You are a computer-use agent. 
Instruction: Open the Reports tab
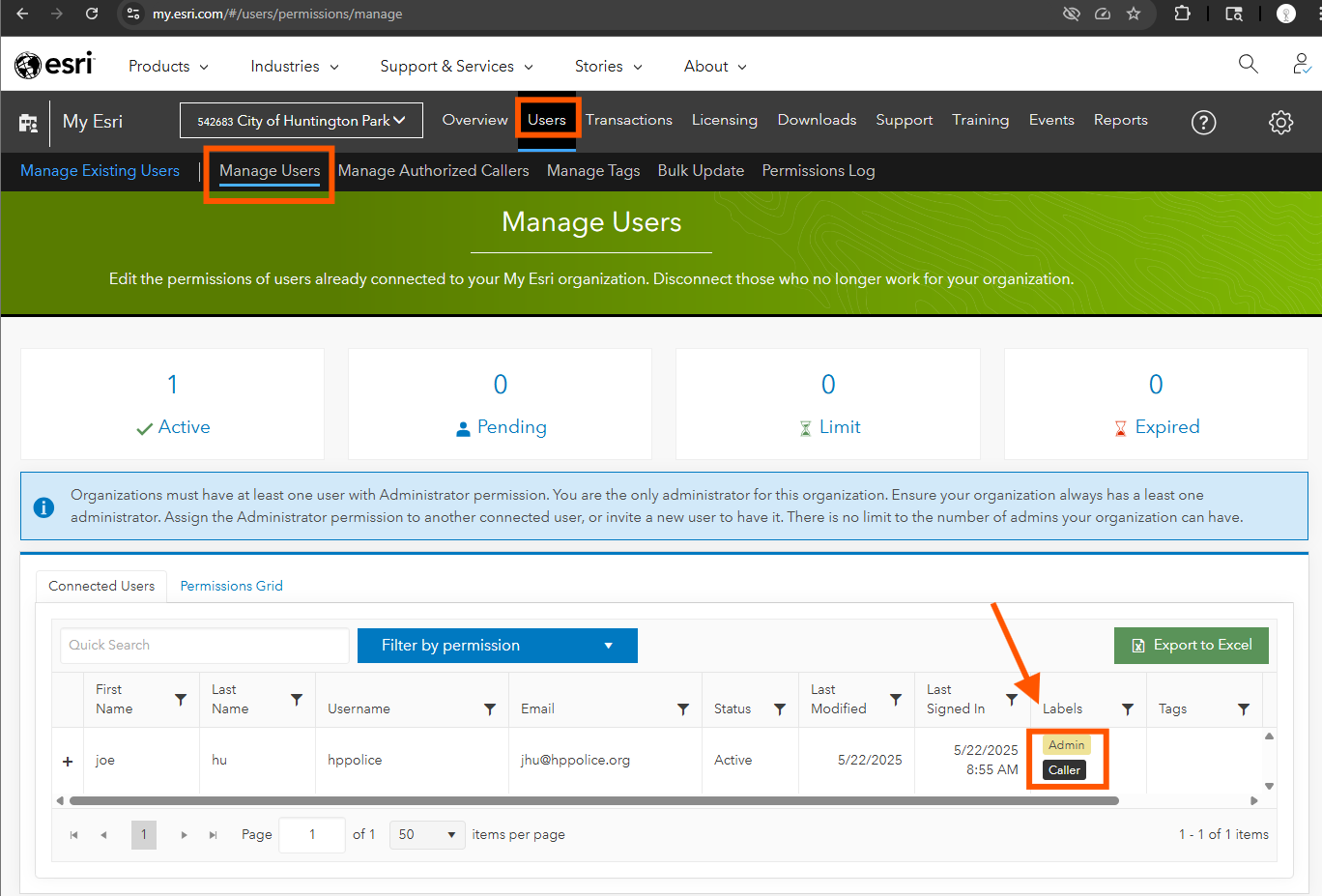[x=1121, y=120]
